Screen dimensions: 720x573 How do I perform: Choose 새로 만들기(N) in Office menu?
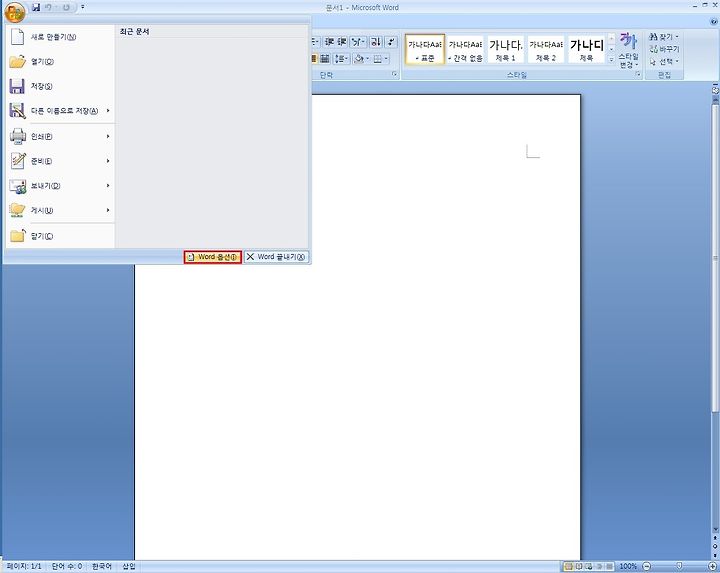tap(60, 37)
